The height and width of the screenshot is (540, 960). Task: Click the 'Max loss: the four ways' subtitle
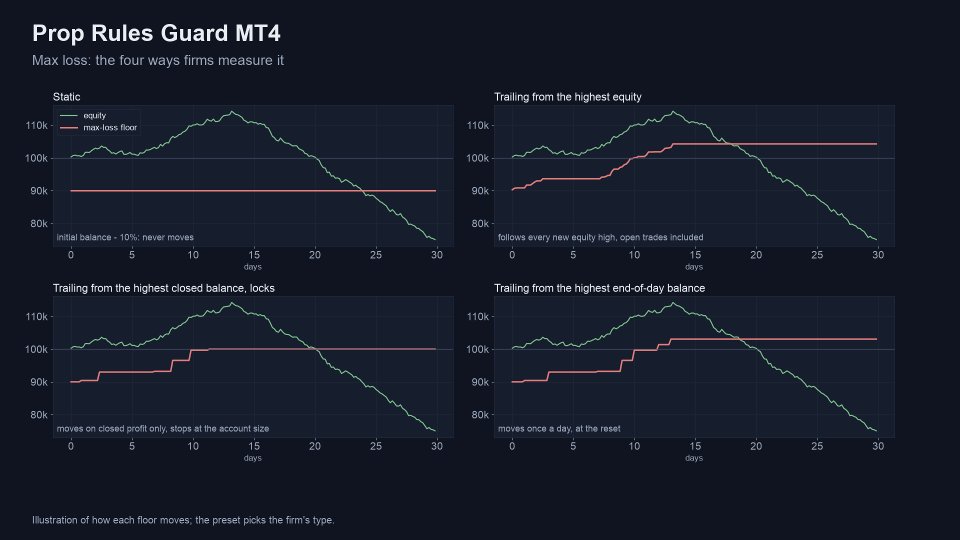click(158, 61)
